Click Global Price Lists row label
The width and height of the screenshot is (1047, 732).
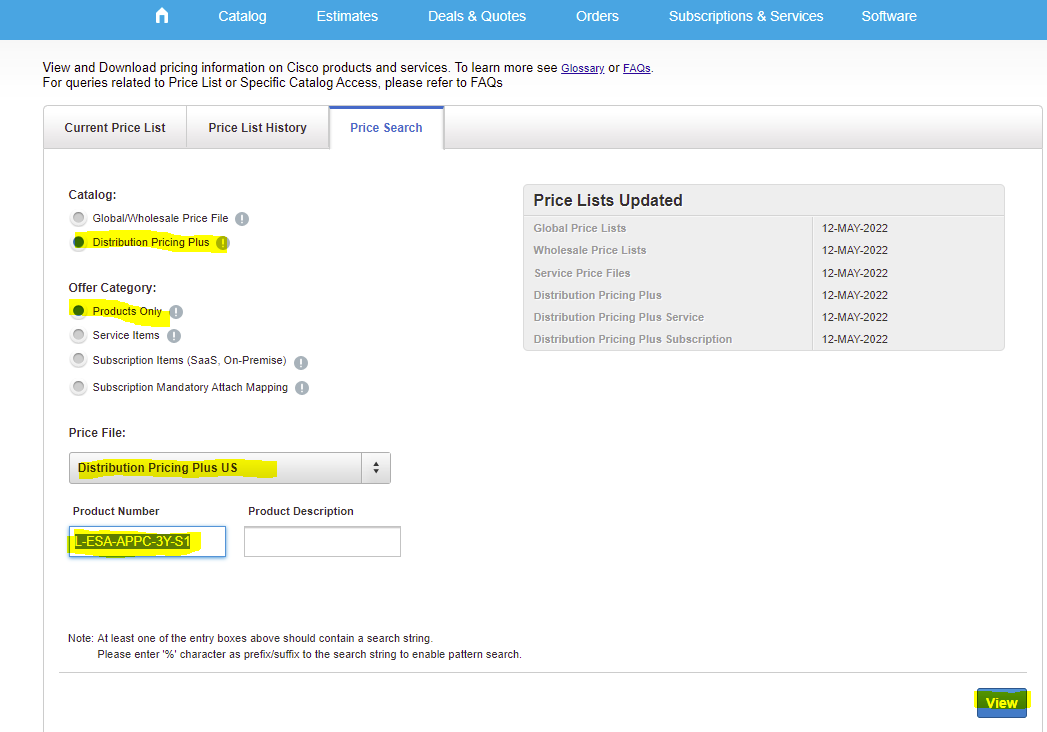coord(580,228)
